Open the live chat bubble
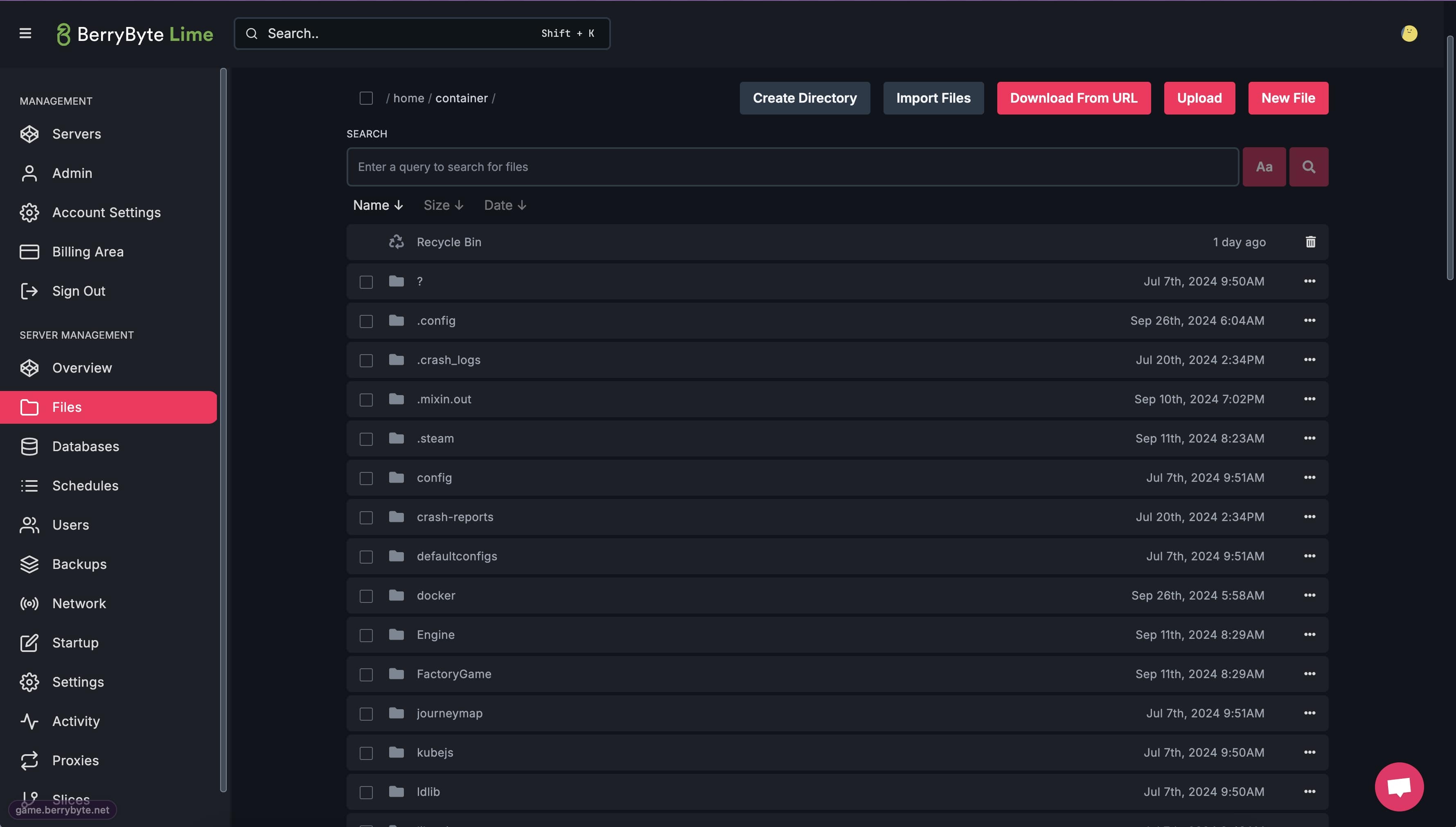This screenshot has height=827, width=1456. pos(1399,787)
